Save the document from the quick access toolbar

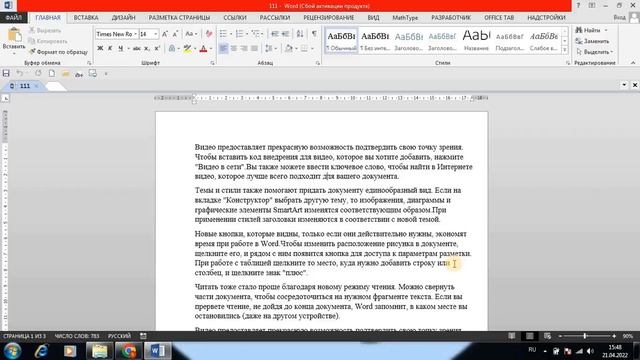pyautogui.click(x=6, y=73)
